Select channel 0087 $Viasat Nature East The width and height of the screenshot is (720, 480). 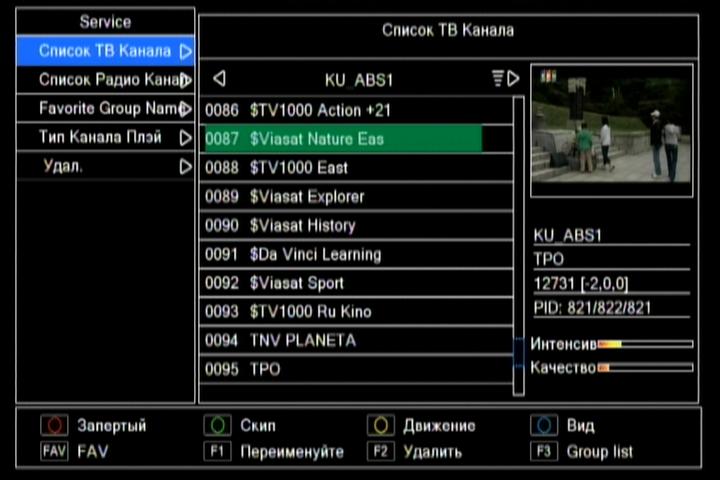356,139
